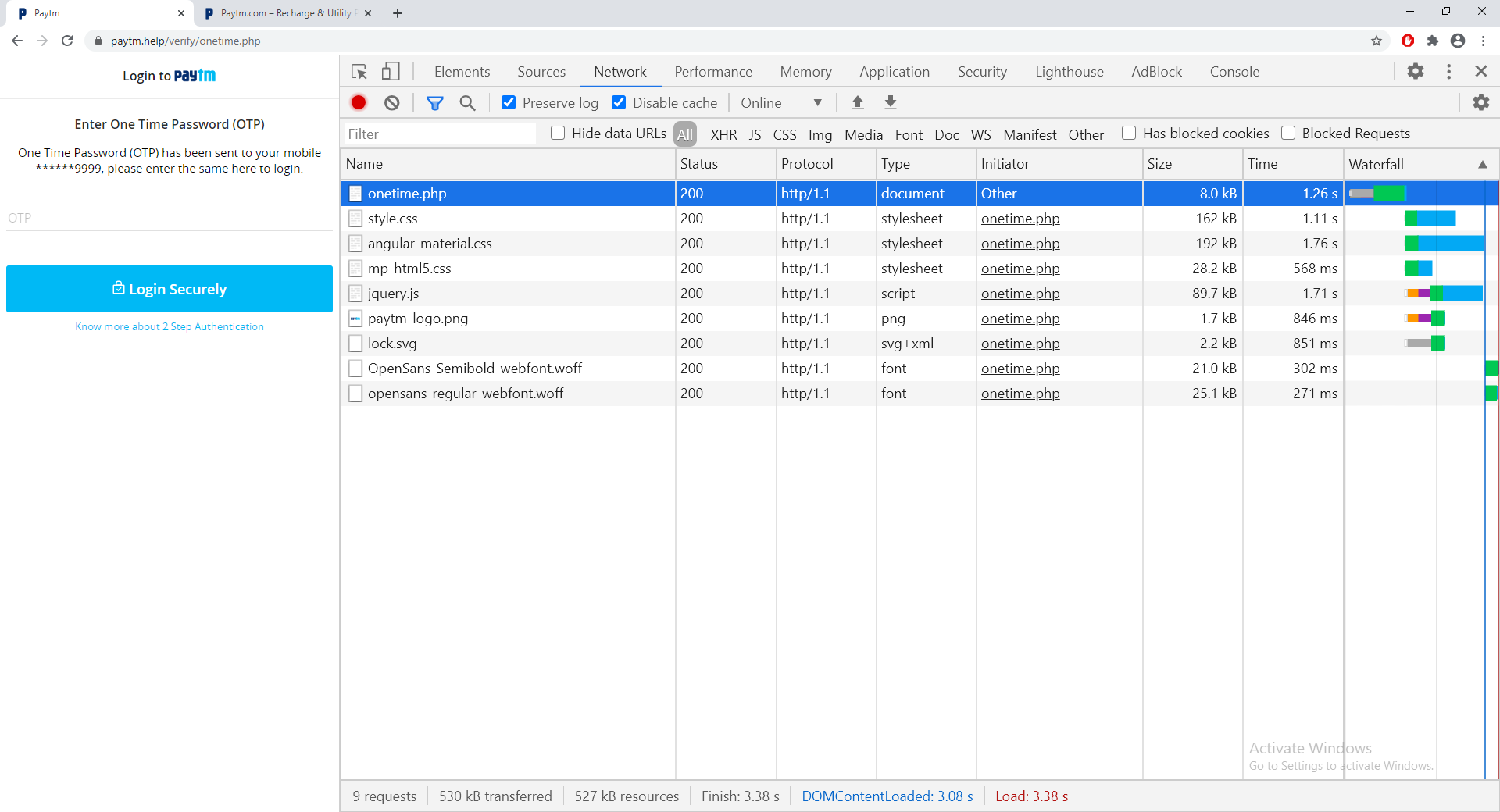Open Chrome three-dot menu
1500x812 pixels.
click(x=1484, y=41)
